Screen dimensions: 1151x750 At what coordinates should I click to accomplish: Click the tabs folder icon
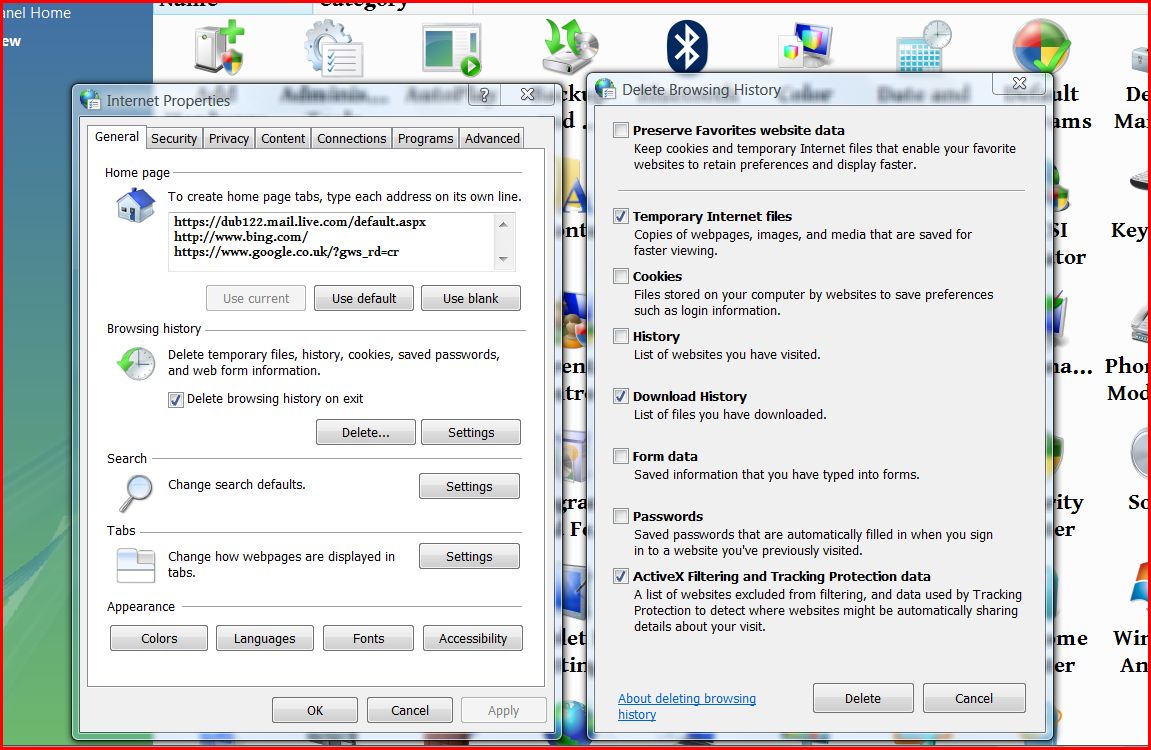click(x=136, y=566)
